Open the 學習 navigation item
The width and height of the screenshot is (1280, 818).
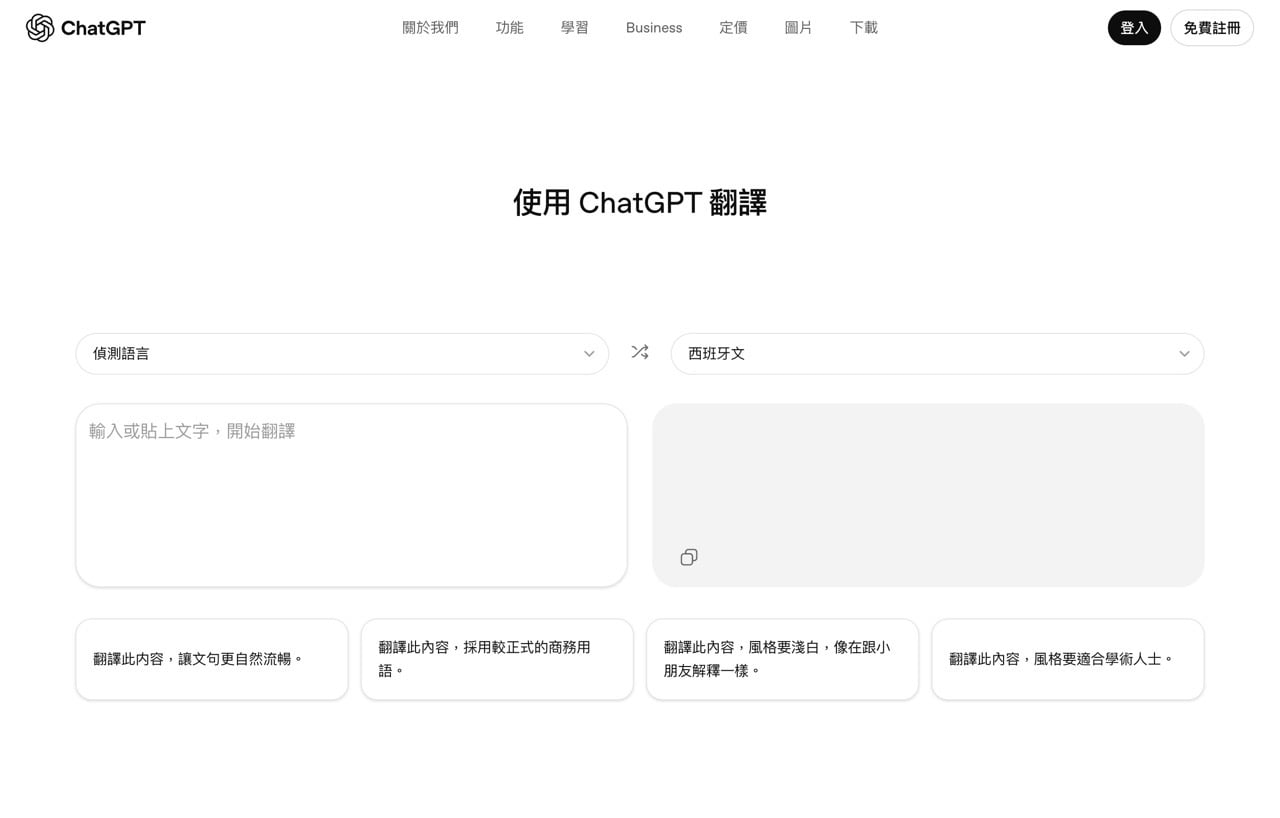tap(574, 27)
